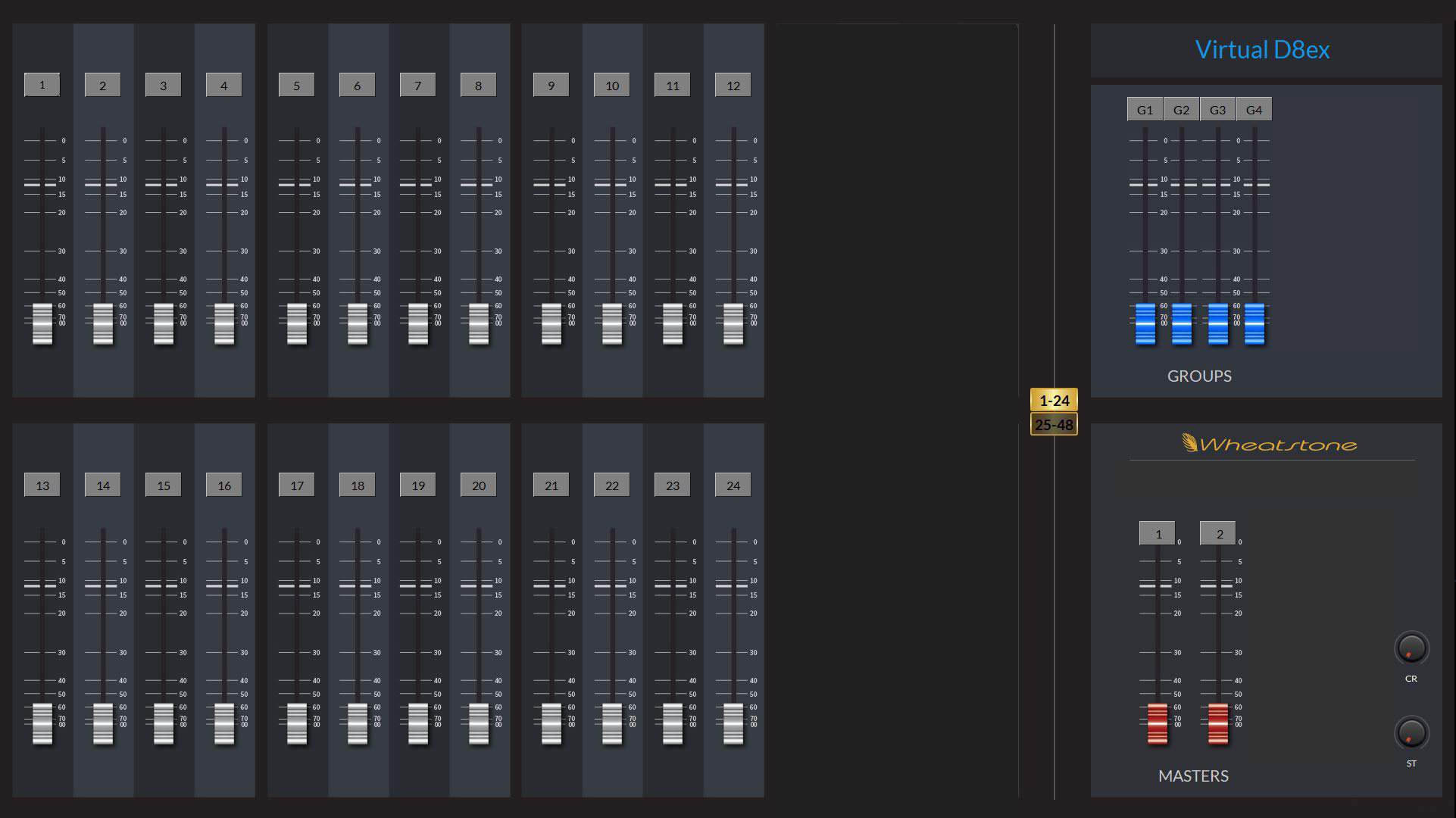1456x818 pixels.
Task: Select channel 17 button
Action: 297,485
